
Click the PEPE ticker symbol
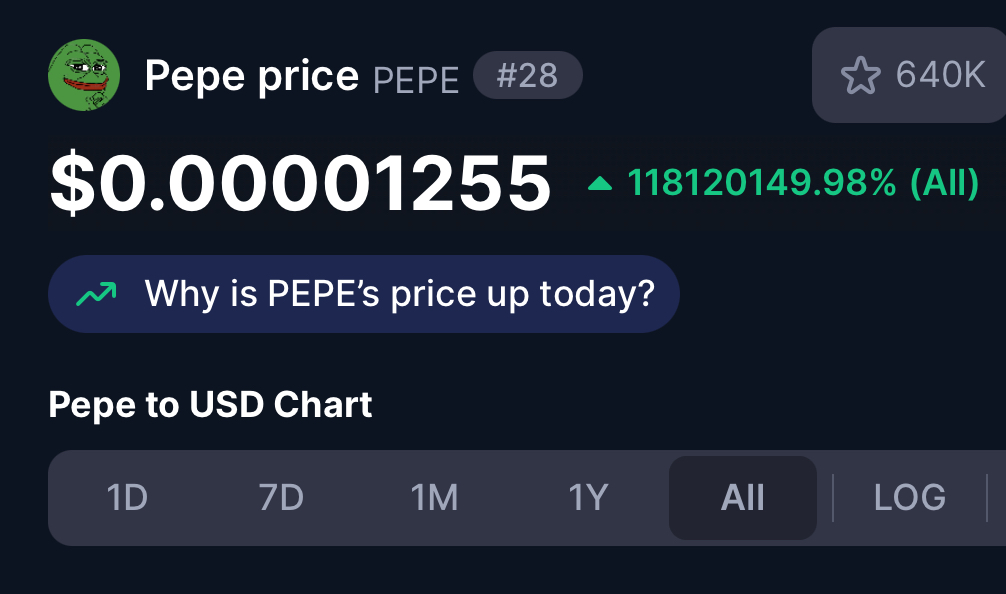416,80
